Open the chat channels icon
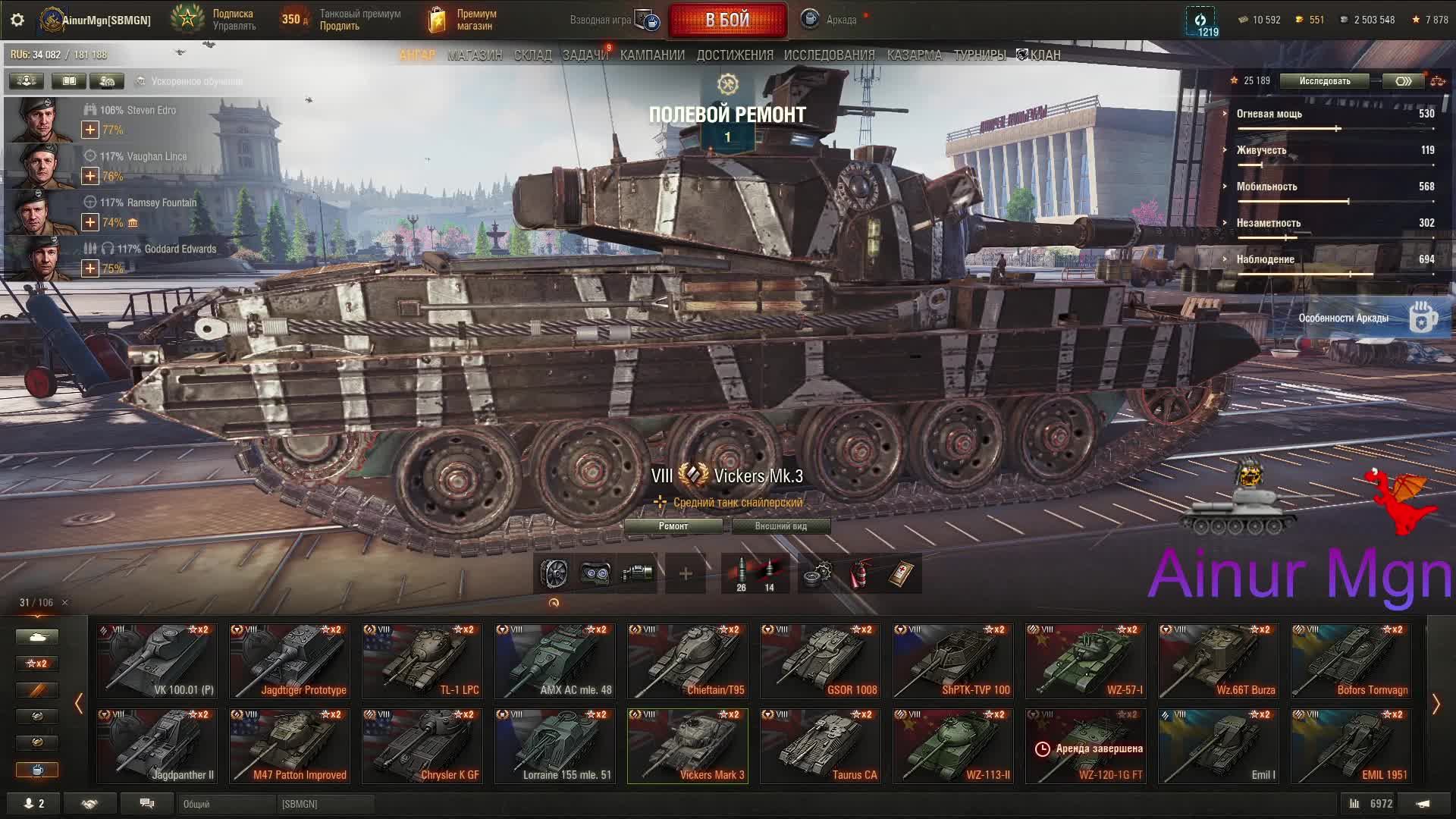The height and width of the screenshot is (819, 1456). tap(147, 803)
